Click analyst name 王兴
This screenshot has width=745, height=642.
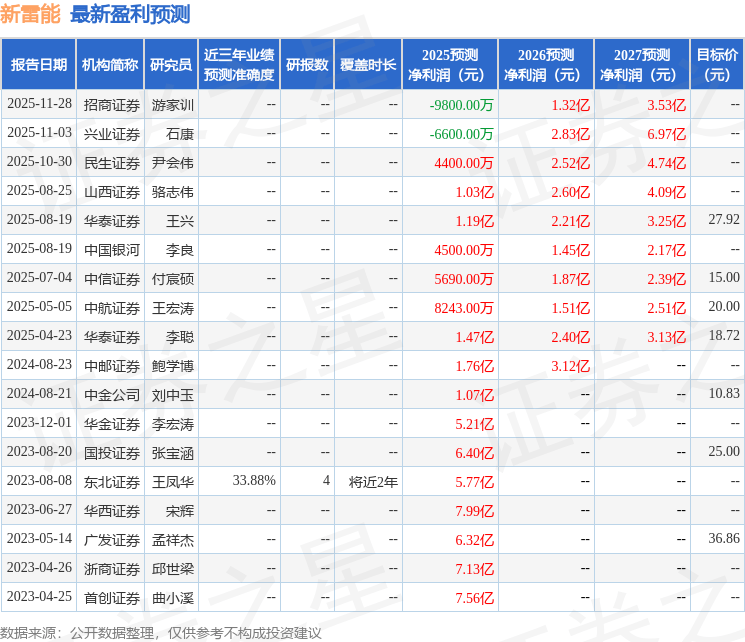click(180, 221)
